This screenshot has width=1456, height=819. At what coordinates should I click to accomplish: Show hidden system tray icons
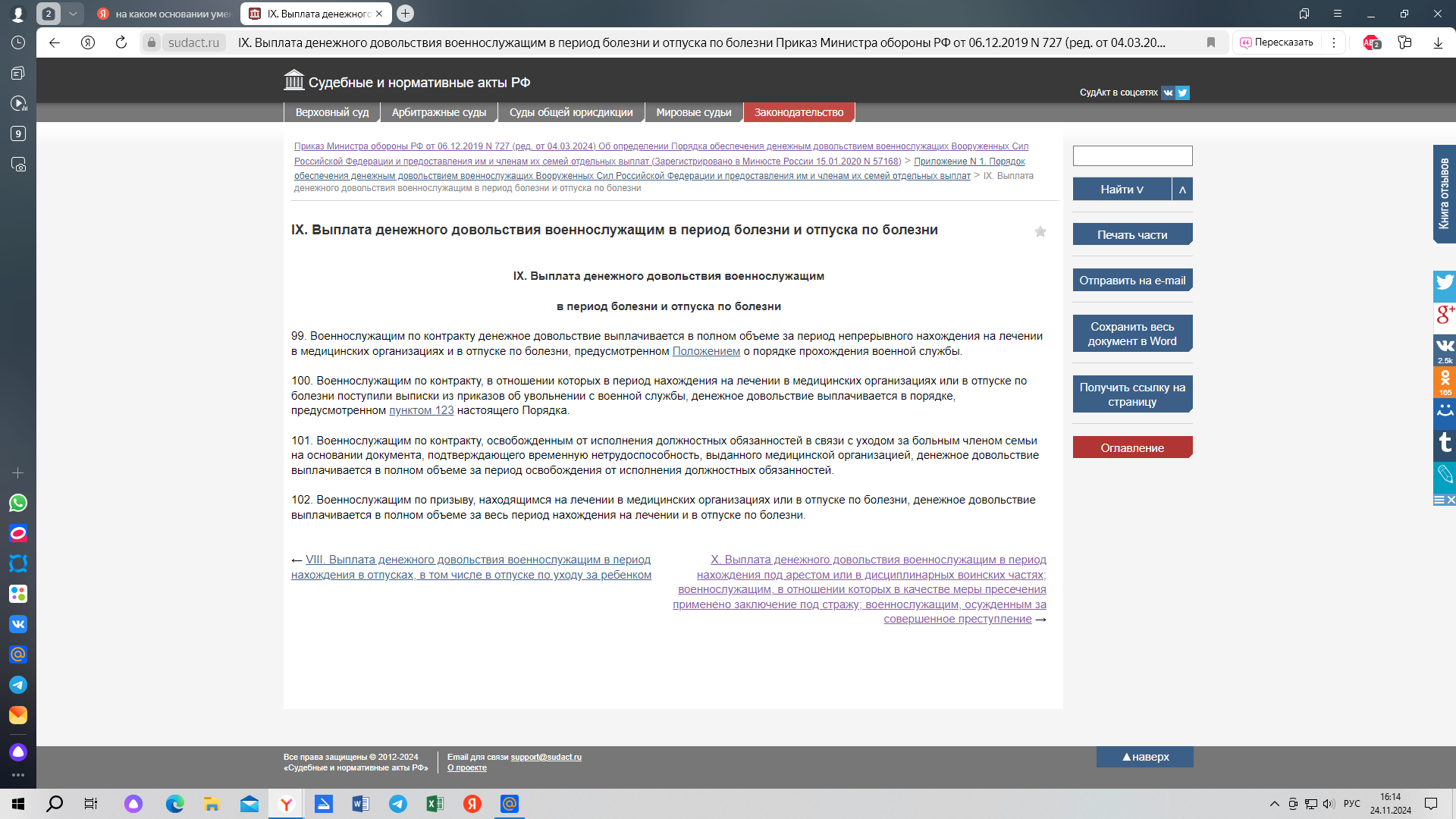pyautogui.click(x=1275, y=804)
